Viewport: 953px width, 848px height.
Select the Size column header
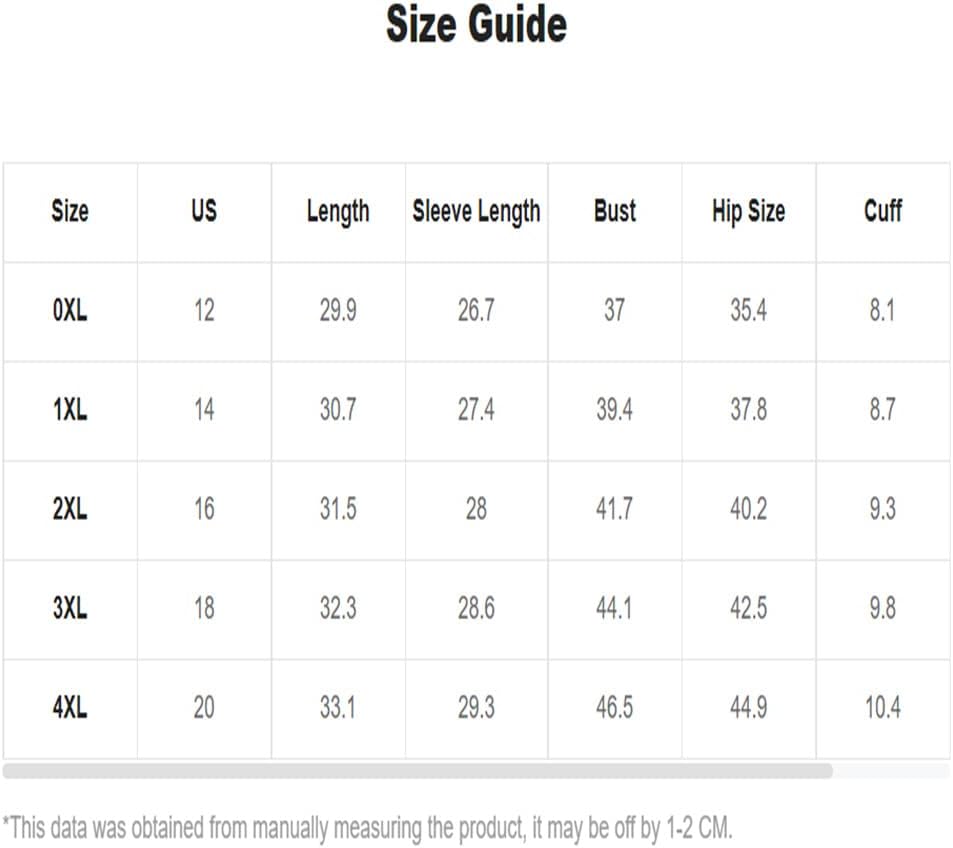(x=70, y=212)
